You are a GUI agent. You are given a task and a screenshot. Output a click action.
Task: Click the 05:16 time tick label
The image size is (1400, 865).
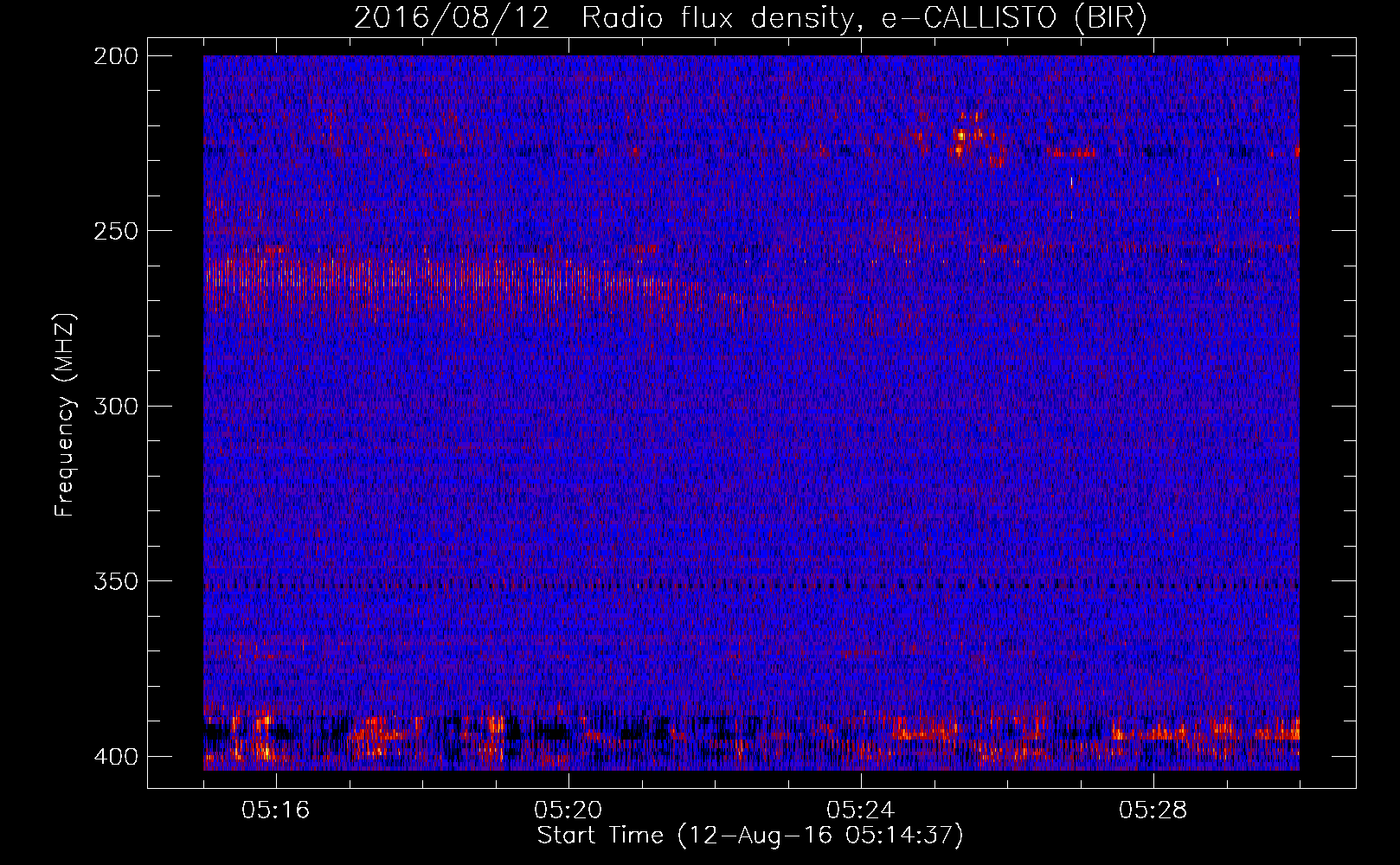click(x=276, y=811)
